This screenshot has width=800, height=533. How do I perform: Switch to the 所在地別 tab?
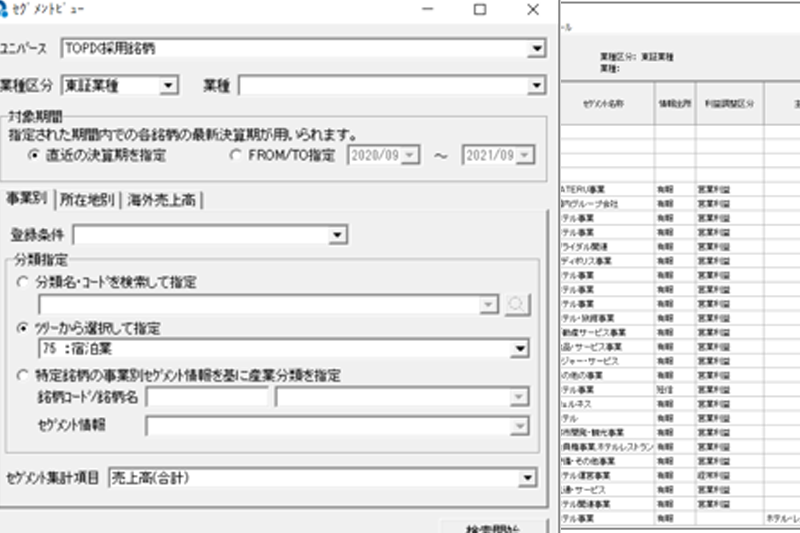[87, 199]
